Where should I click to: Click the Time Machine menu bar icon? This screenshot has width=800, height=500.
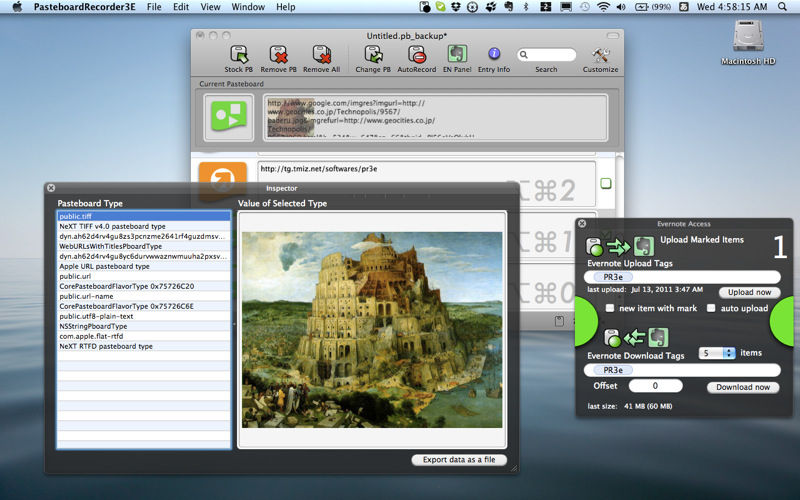(585, 7)
